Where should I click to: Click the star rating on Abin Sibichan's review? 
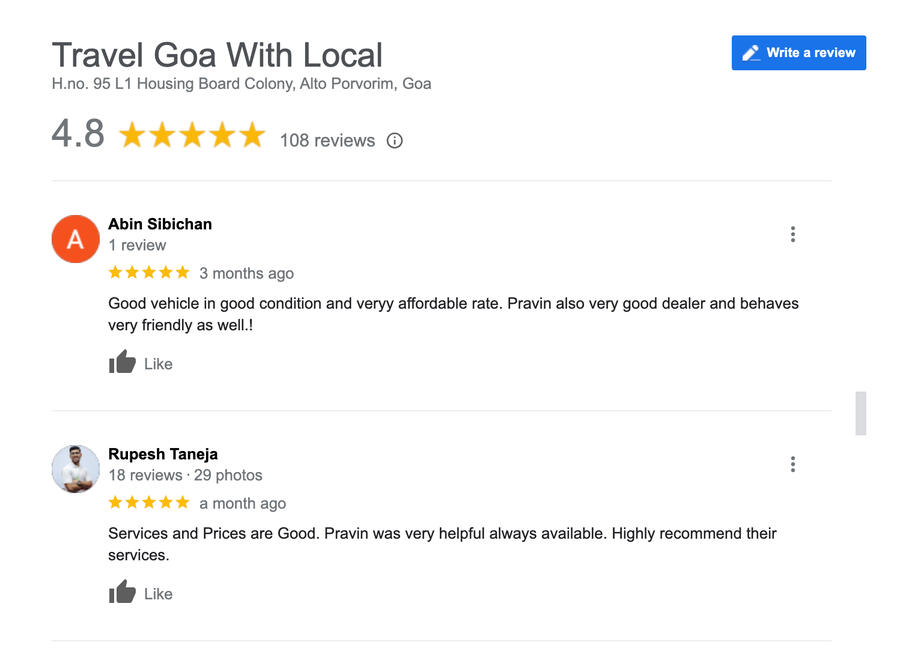[148, 273]
